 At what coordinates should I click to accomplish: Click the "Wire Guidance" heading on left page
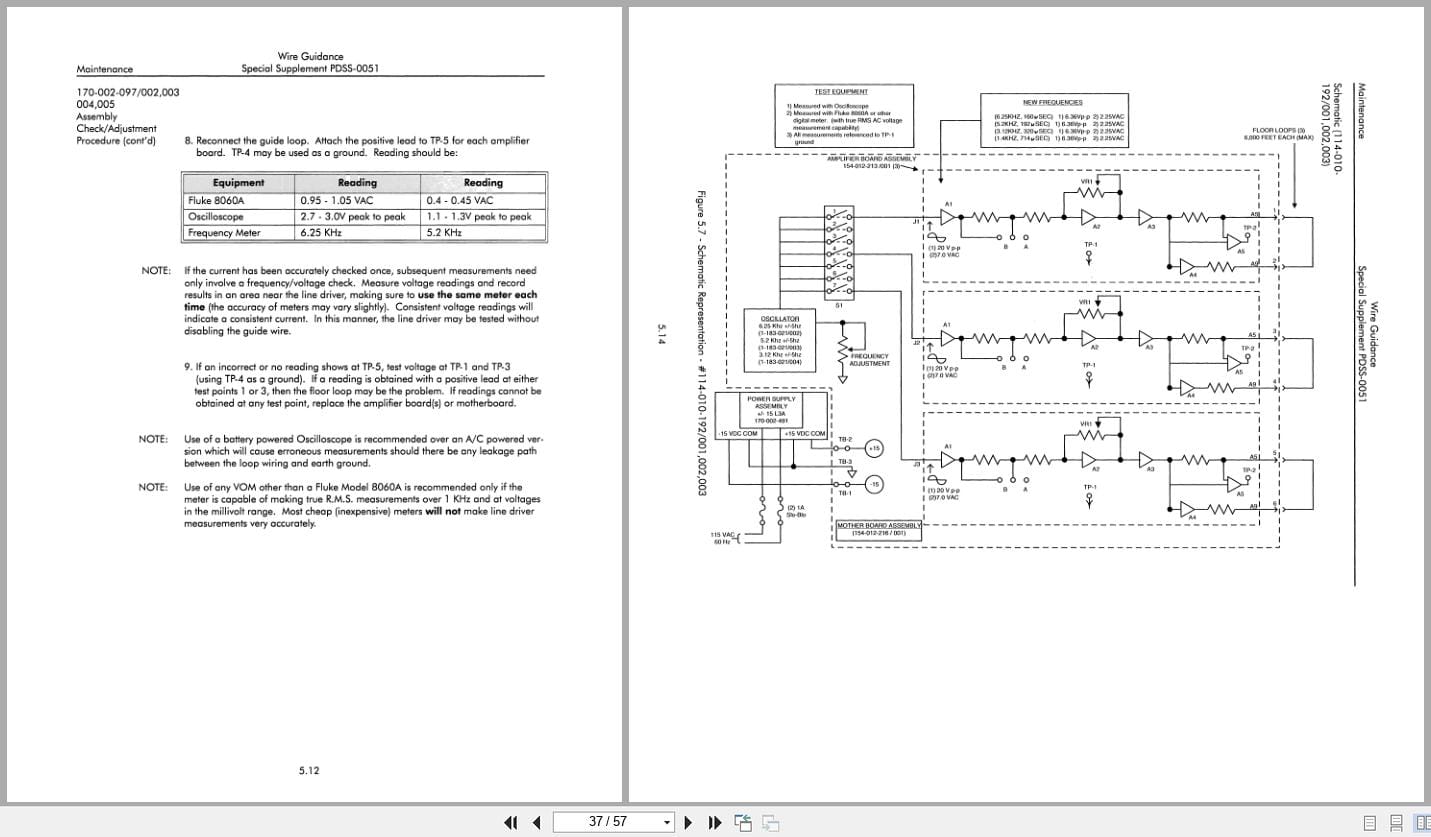tap(310, 56)
